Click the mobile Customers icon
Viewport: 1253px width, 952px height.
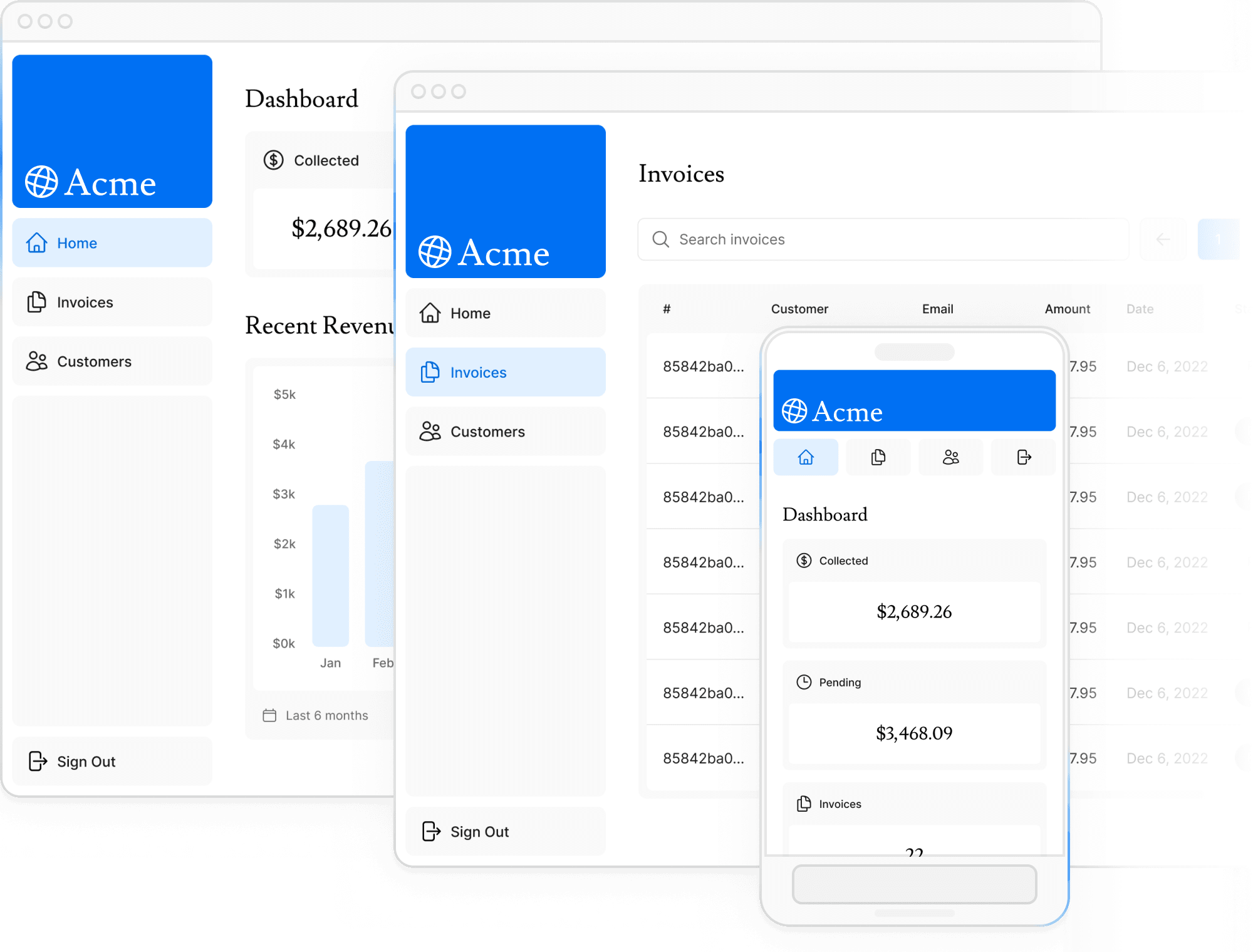(x=950, y=457)
